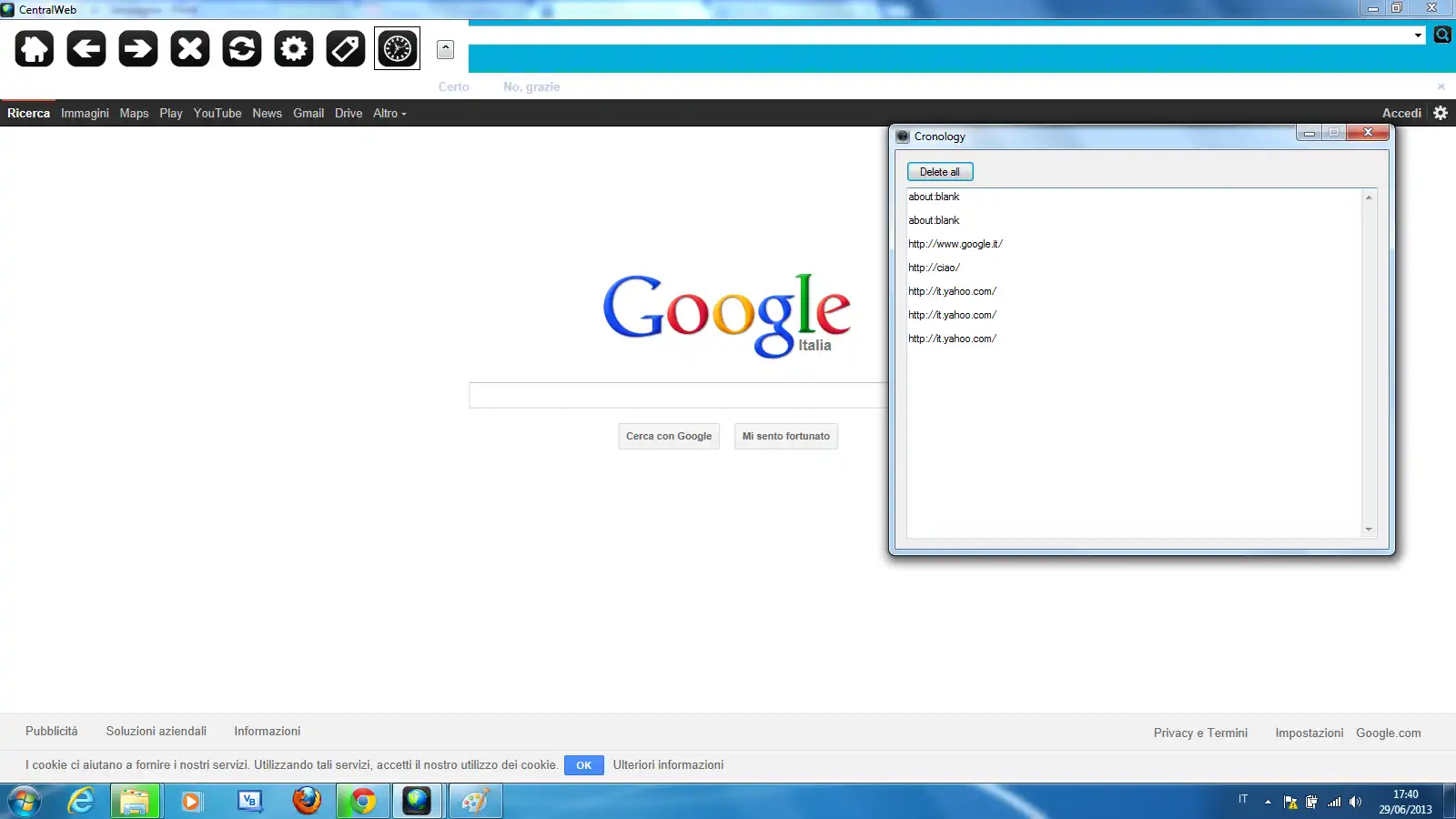
Task: Select http://ciao/ in the Cronology list
Action: coord(934,268)
